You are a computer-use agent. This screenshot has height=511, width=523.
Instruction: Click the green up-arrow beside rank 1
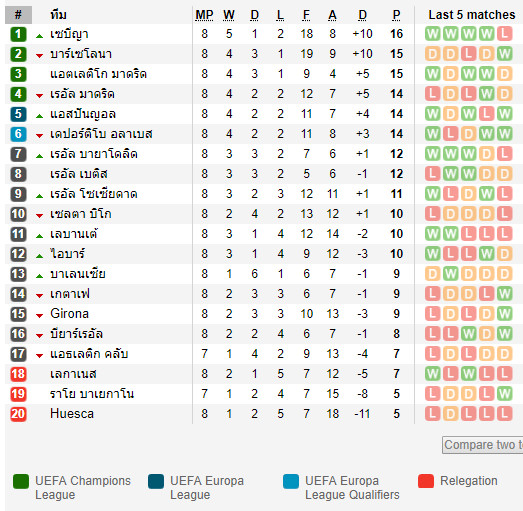(x=39, y=36)
